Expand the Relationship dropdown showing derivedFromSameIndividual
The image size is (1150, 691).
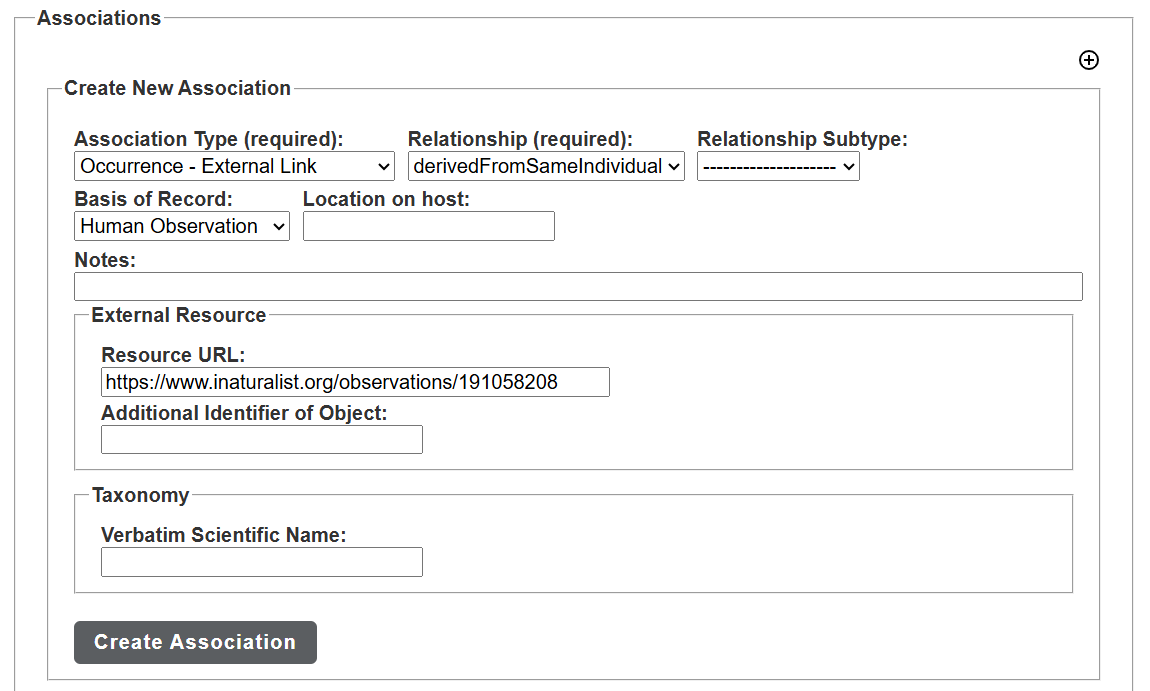point(546,166)
